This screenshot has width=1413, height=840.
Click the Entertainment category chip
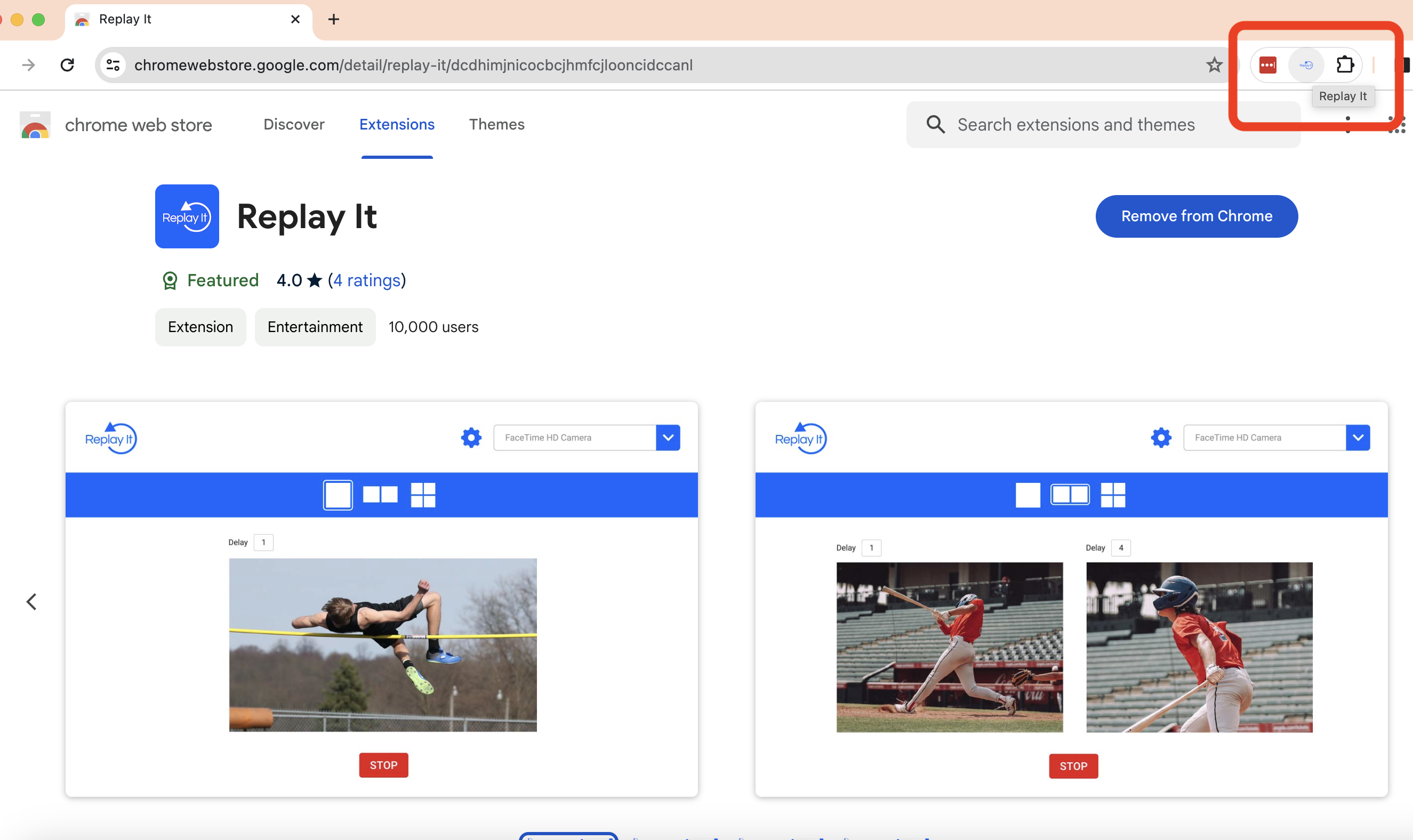click(315, 327)
